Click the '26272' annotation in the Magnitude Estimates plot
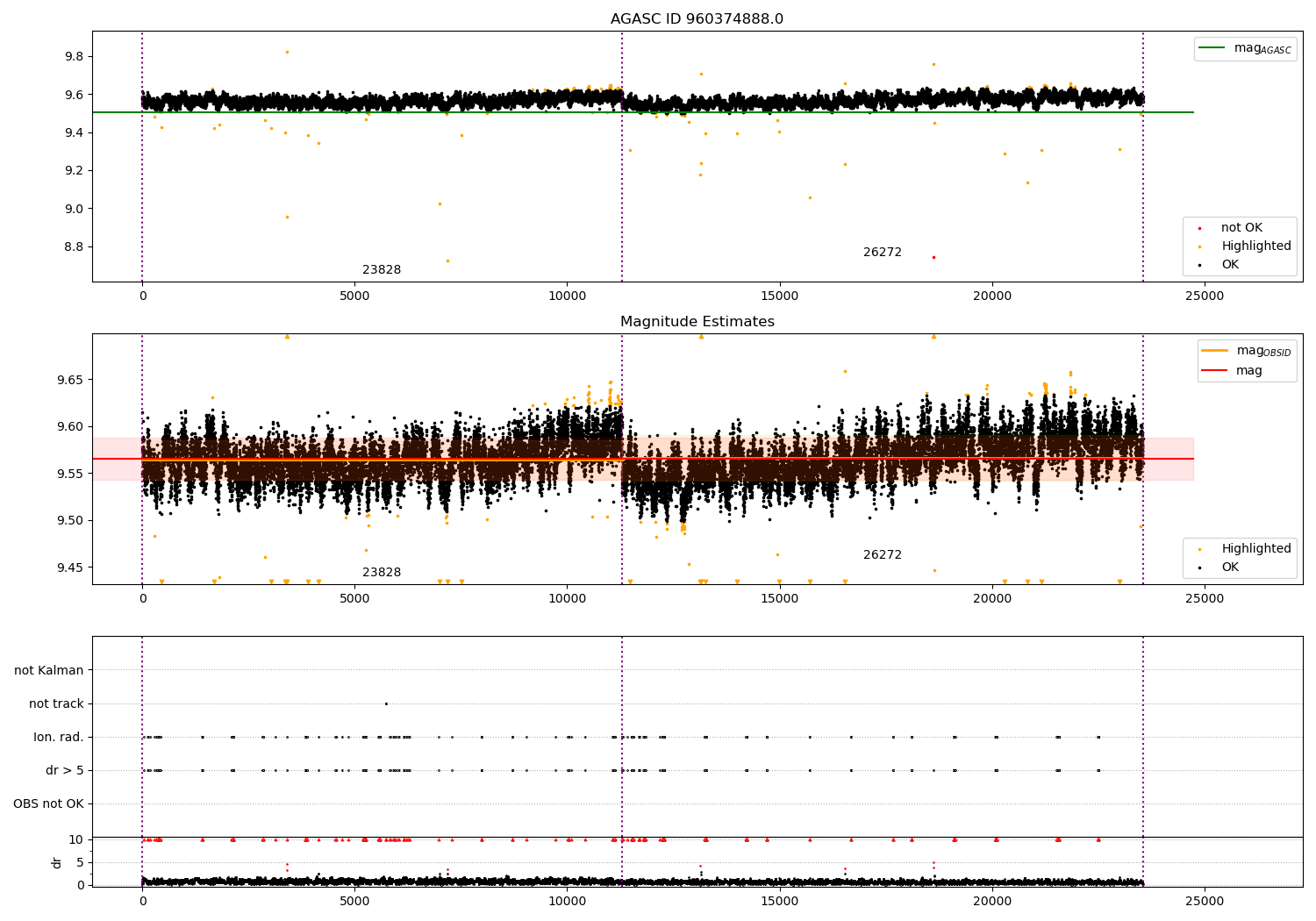 [883, 555]
